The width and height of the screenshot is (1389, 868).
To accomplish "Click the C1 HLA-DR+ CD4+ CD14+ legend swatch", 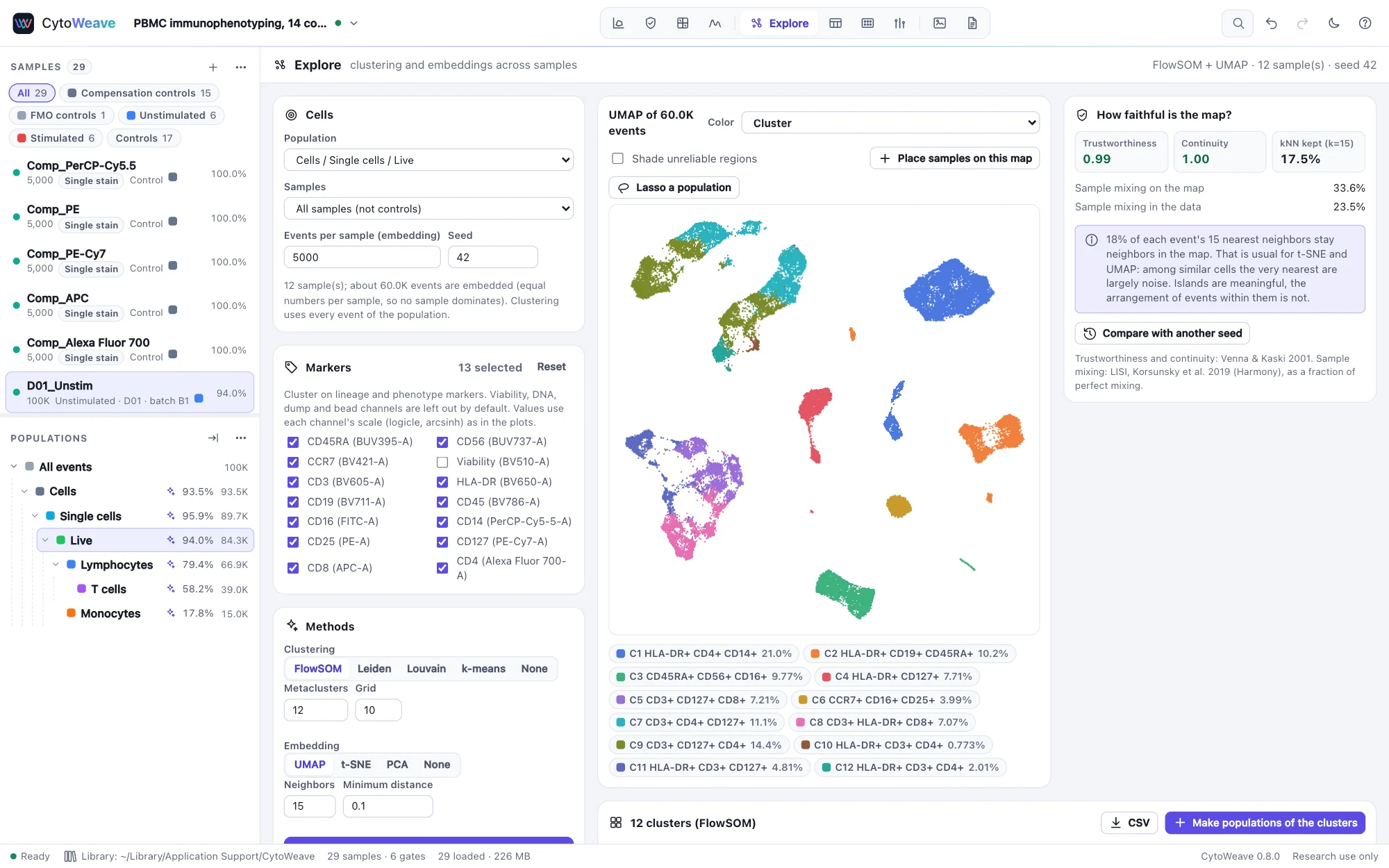I will pyautogui.click(x=621, y=653).
